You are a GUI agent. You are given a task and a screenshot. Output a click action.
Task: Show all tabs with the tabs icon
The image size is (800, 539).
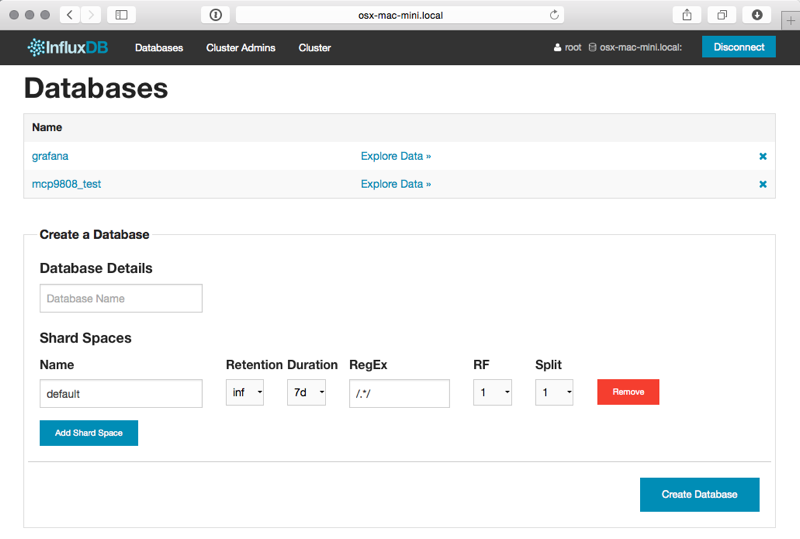pos(722,15)
